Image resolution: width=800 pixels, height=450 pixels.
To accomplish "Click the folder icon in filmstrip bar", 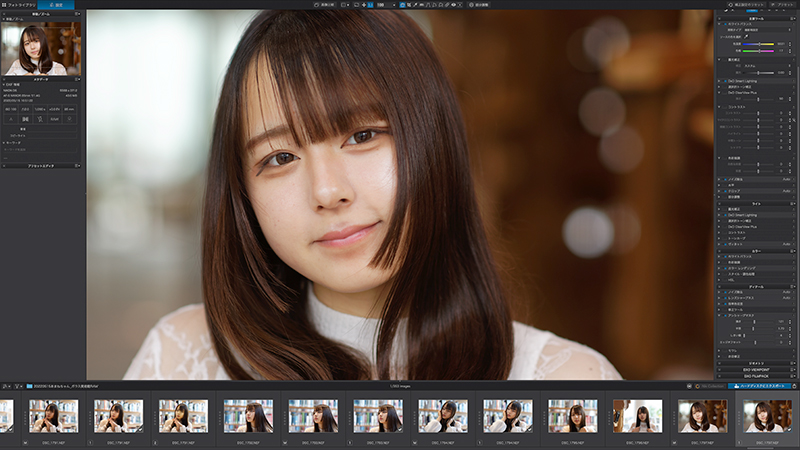I will coord(29,385).
